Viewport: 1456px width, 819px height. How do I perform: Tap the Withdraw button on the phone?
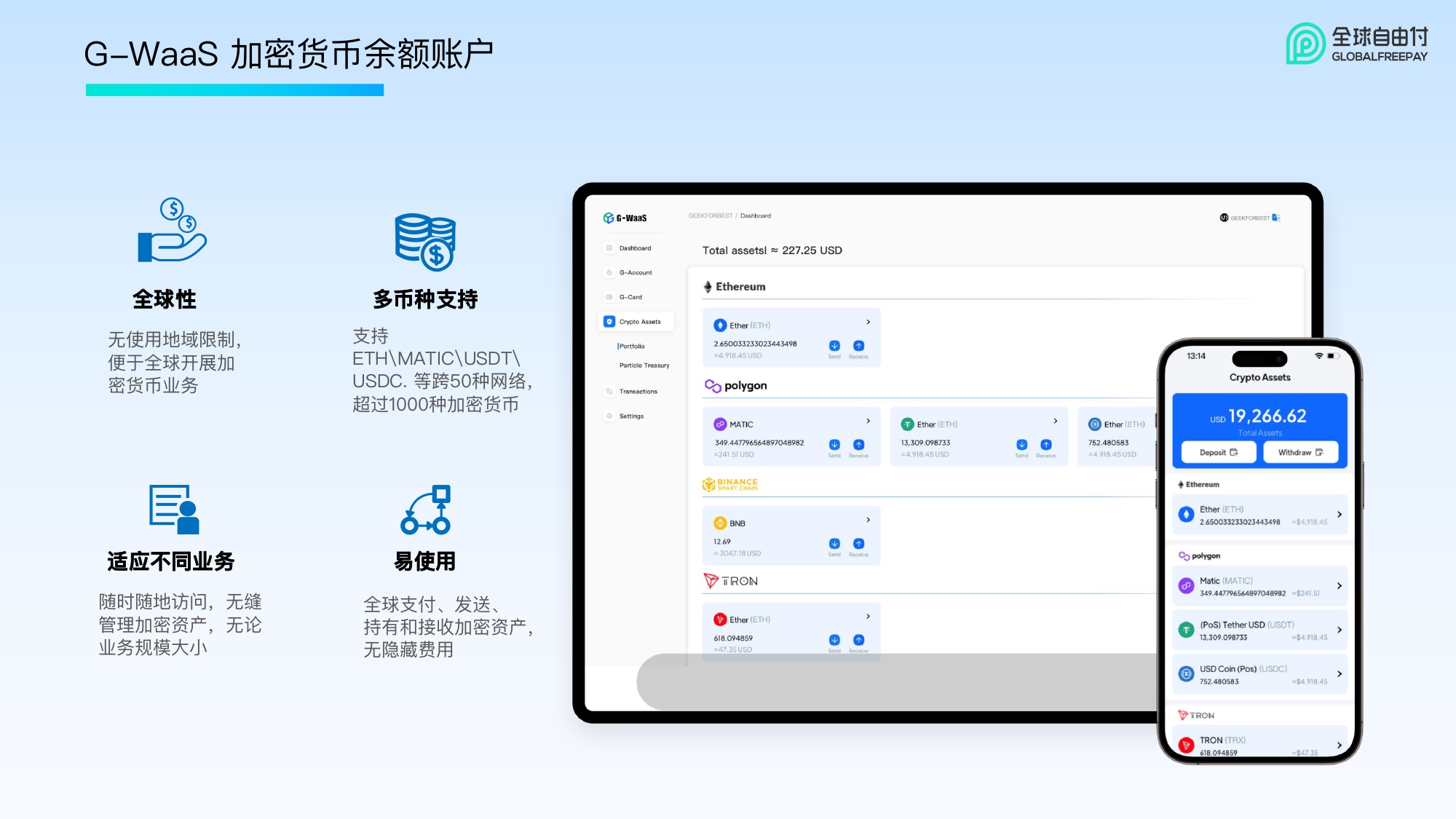click(x=1300, y=453)
